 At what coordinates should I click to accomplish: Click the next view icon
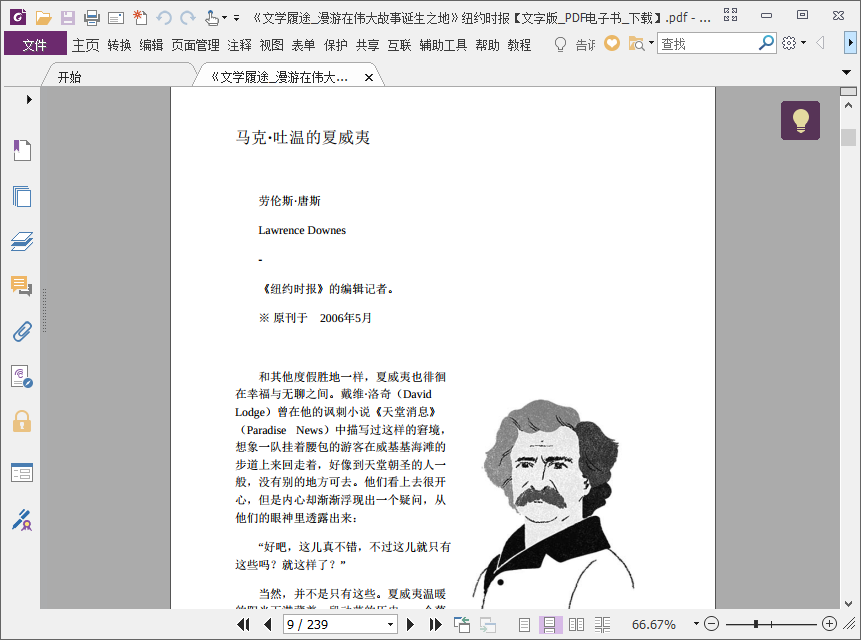488,624
